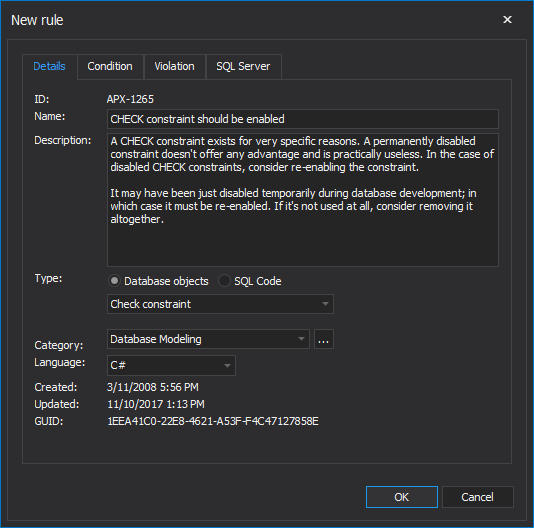Click inside the Description text area
The image size is (534, 528).
pos(303,200)
